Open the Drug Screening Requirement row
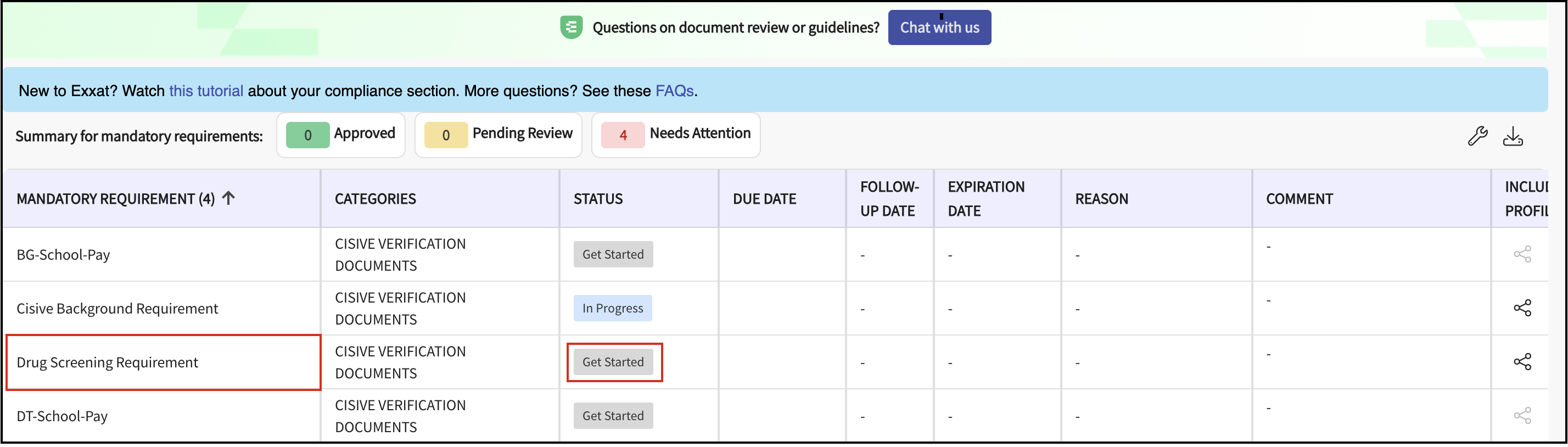The width and height of the screenshot is (1568, 447). pyautogui.click(x=107, y=362)
